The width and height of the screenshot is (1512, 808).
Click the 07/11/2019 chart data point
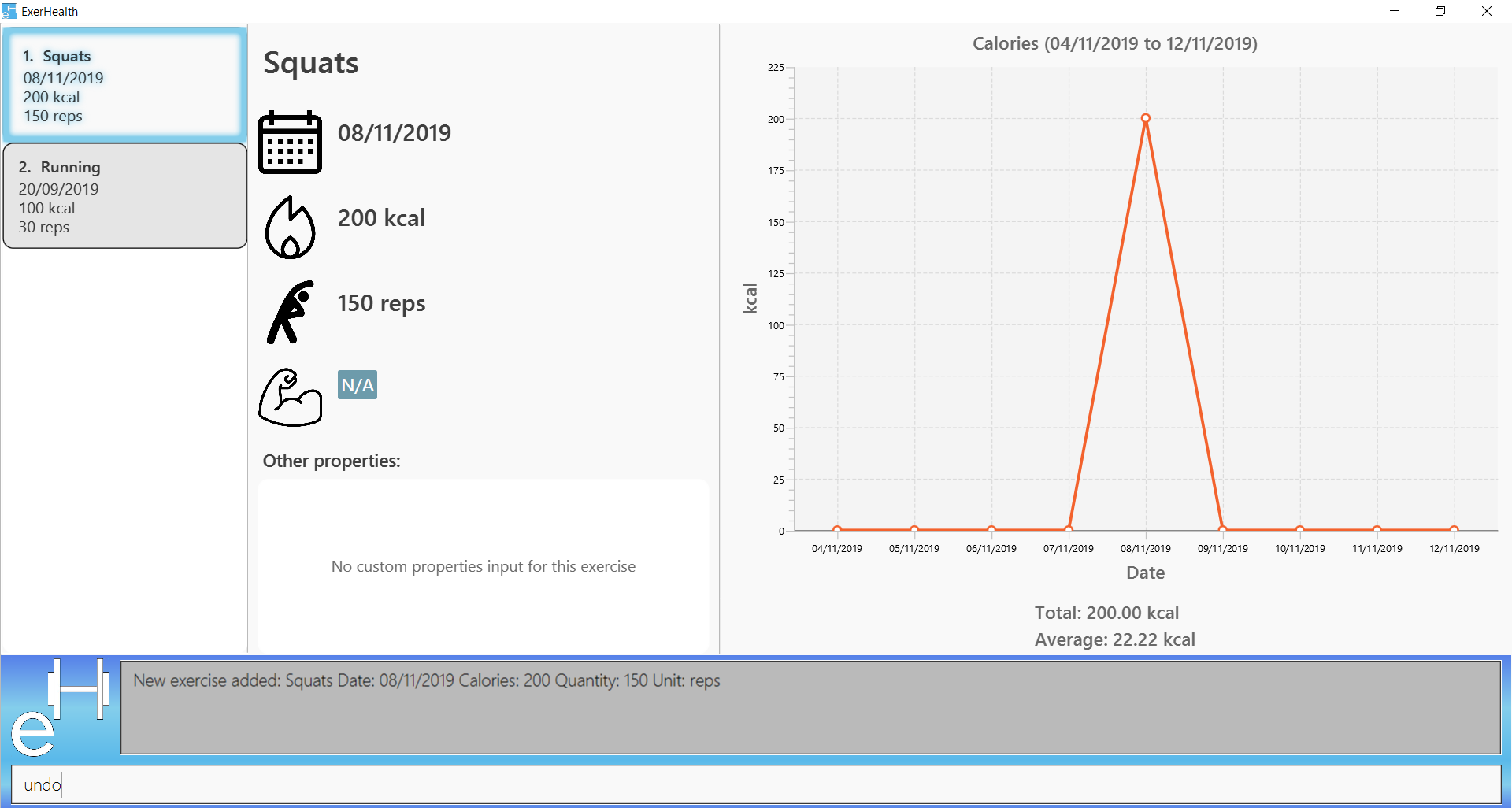1069,529
